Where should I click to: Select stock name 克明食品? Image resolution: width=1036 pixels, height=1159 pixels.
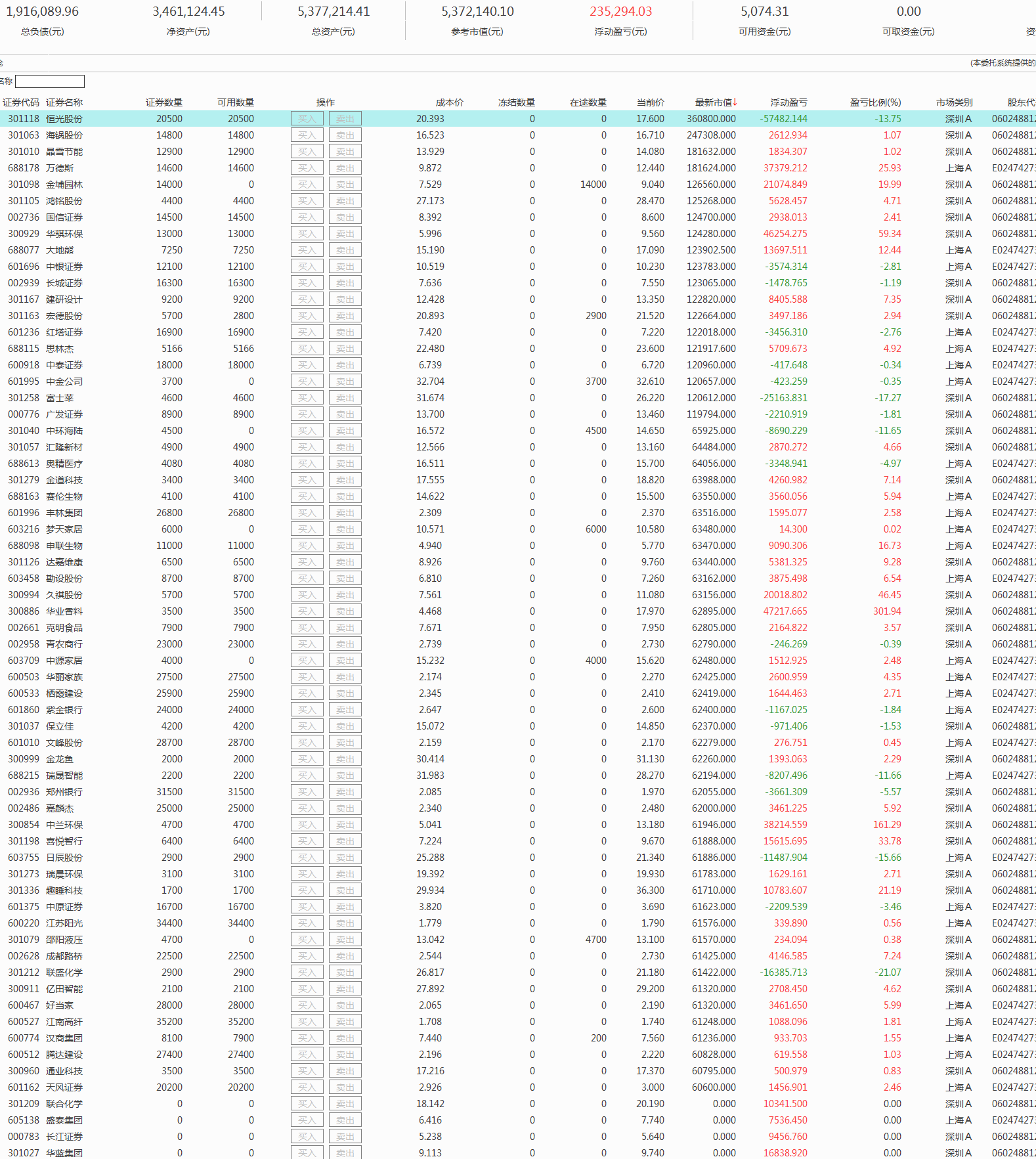pos(64,628)
